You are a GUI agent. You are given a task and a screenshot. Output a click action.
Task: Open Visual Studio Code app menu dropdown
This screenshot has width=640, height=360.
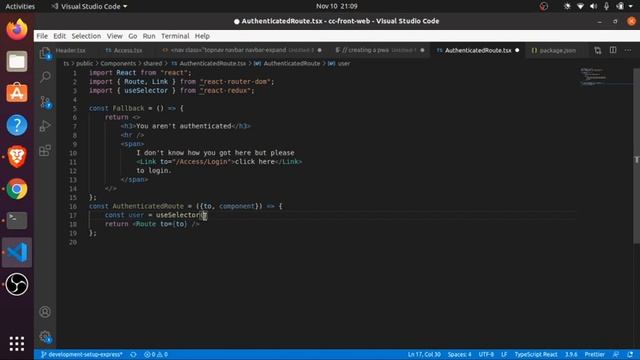pos(89,6)
